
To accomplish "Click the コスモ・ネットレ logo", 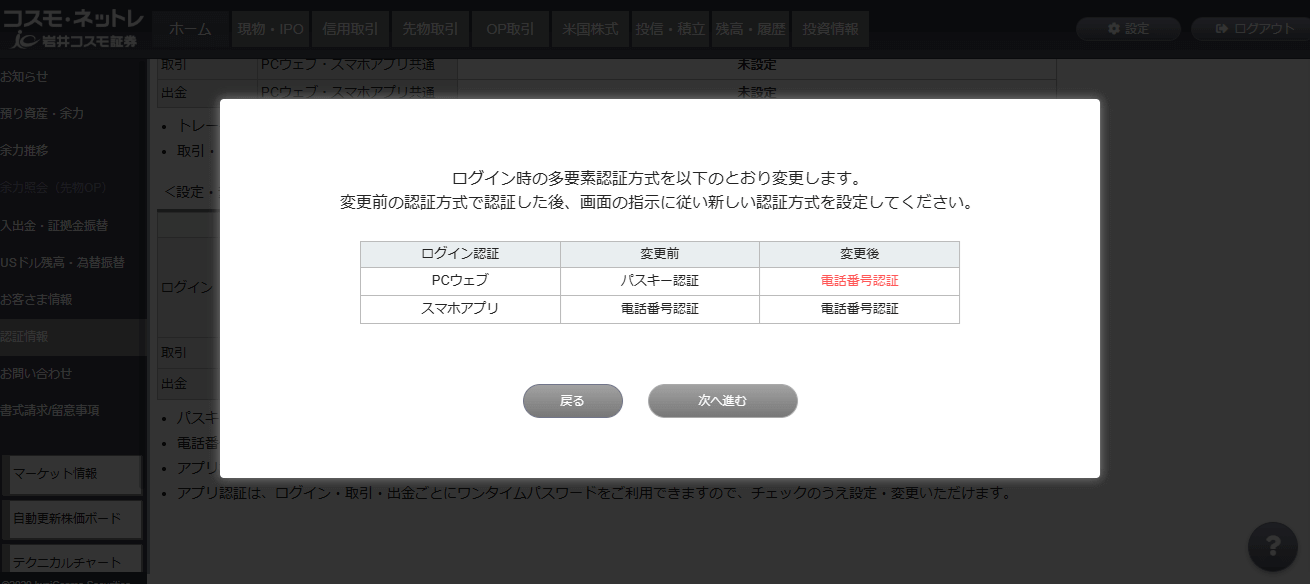I will click(73, 29).
